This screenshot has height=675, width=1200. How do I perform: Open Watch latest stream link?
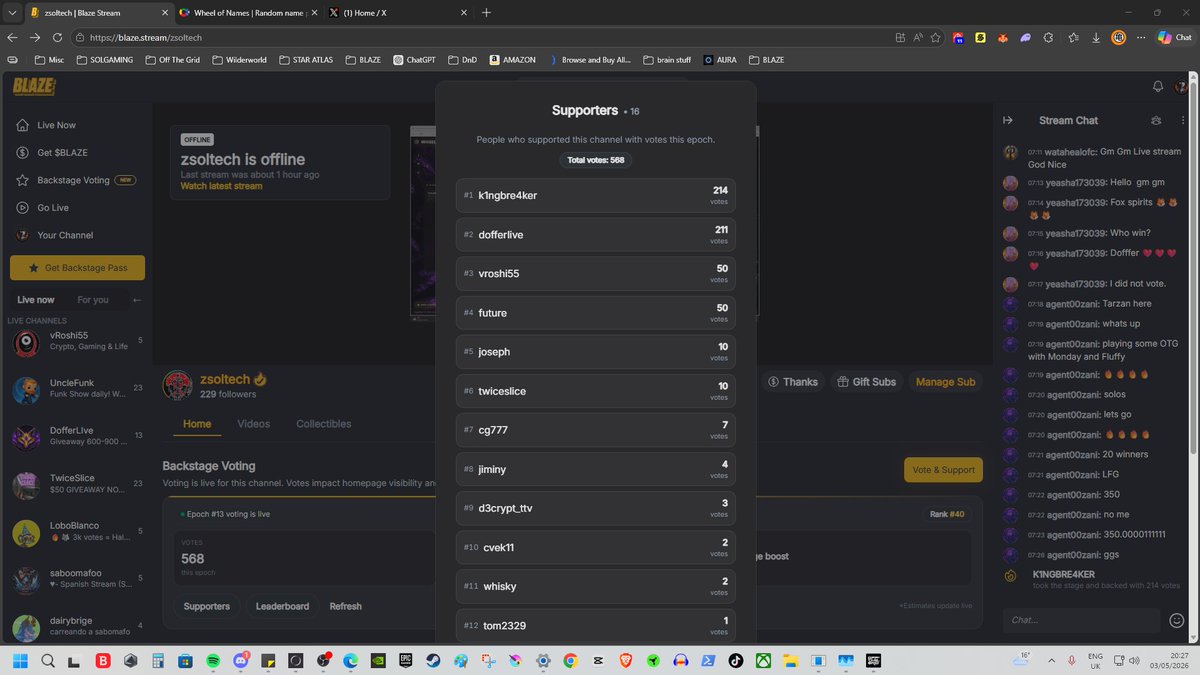click(x=221, y=186)
